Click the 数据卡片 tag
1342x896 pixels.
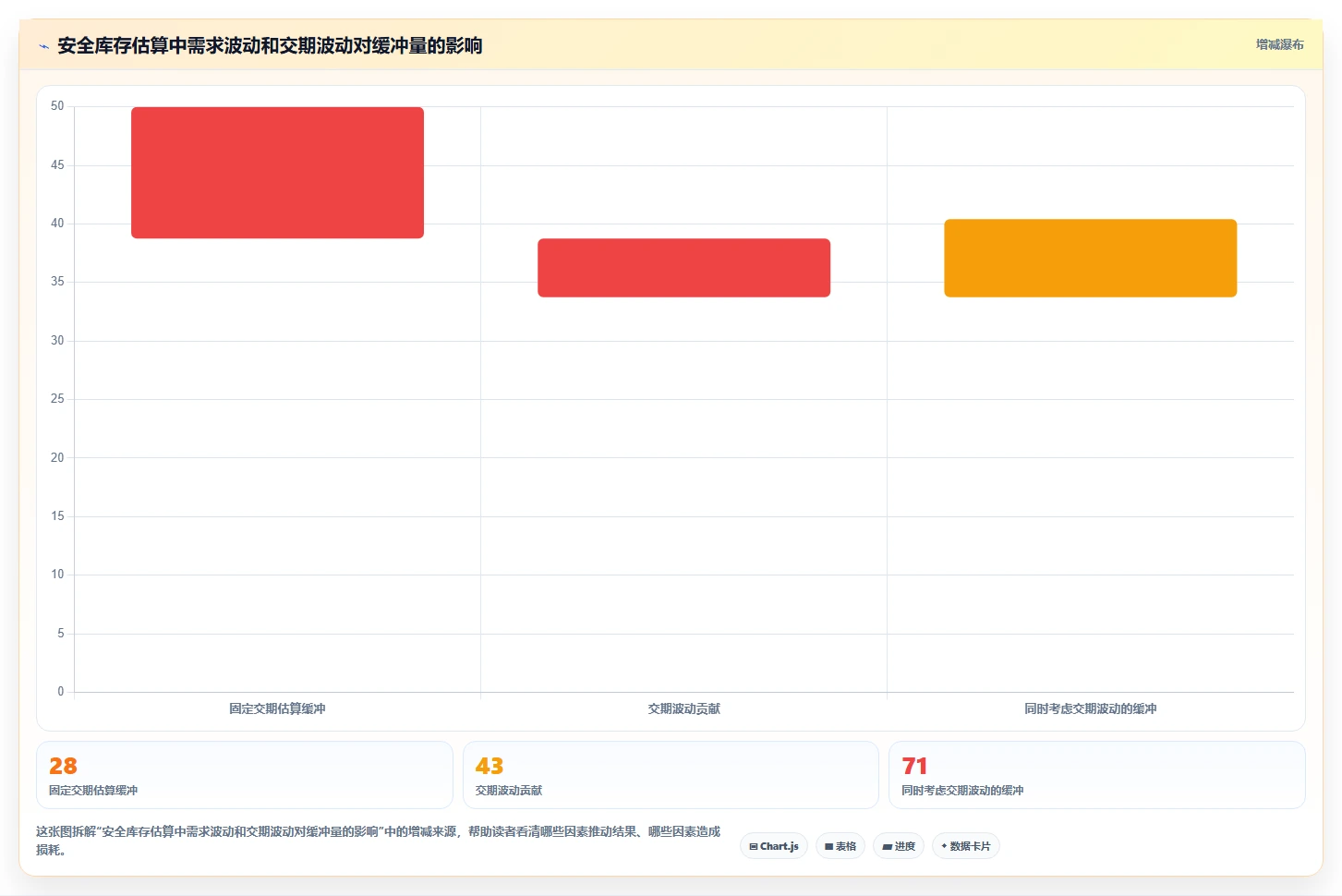click(x=966, y=846)
